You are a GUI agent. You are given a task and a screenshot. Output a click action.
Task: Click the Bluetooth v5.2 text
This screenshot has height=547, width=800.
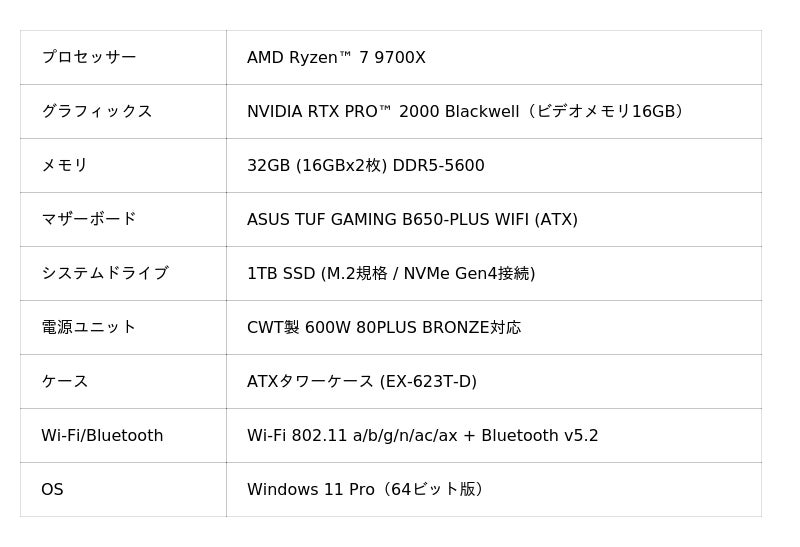pyautogui.click(x=540, y=436)
